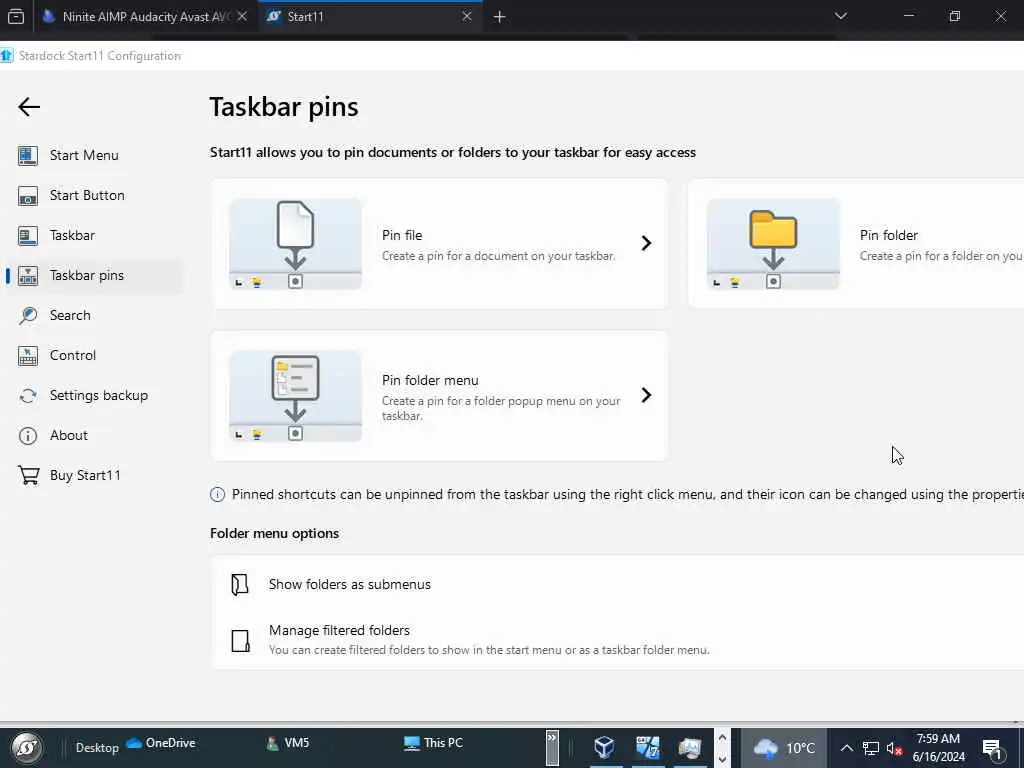Click the network tray icon
This screenshot has width=1024, height=768.
coord(871,748)
